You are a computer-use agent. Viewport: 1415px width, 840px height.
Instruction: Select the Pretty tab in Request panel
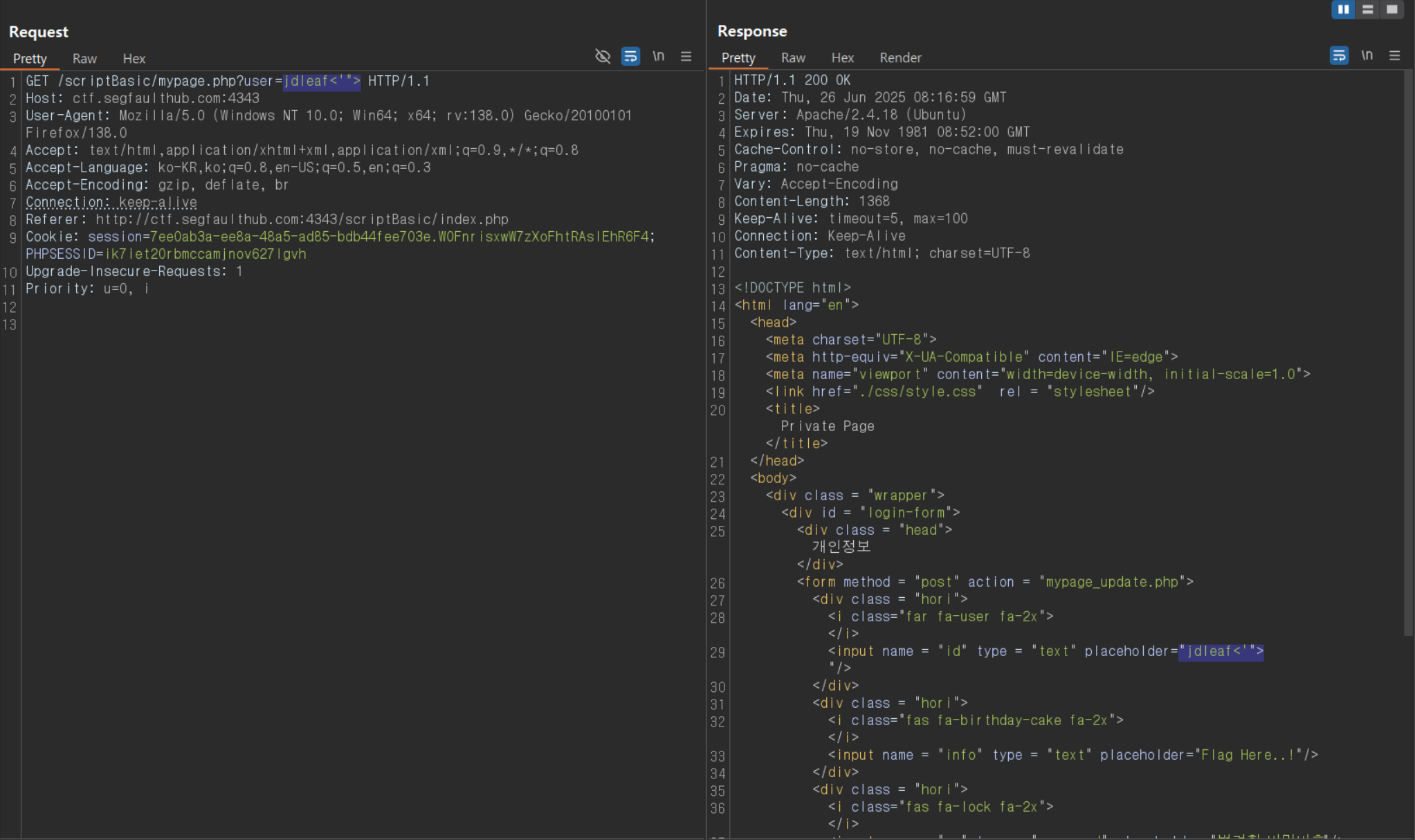pyautogui.click(x=30, y=59)
